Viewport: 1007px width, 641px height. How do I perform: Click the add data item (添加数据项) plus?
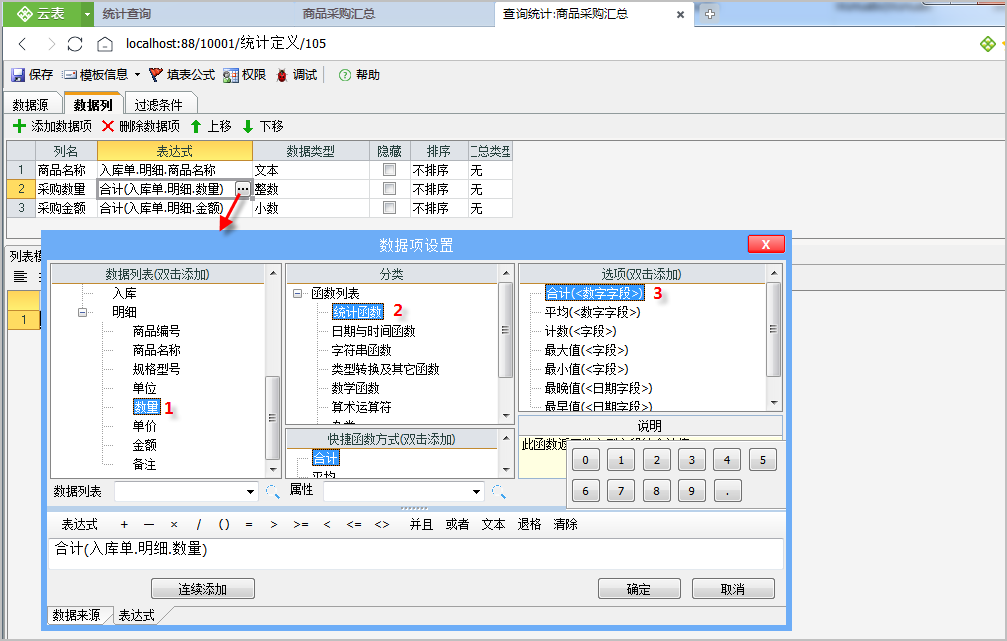click(x=19, y=126)
